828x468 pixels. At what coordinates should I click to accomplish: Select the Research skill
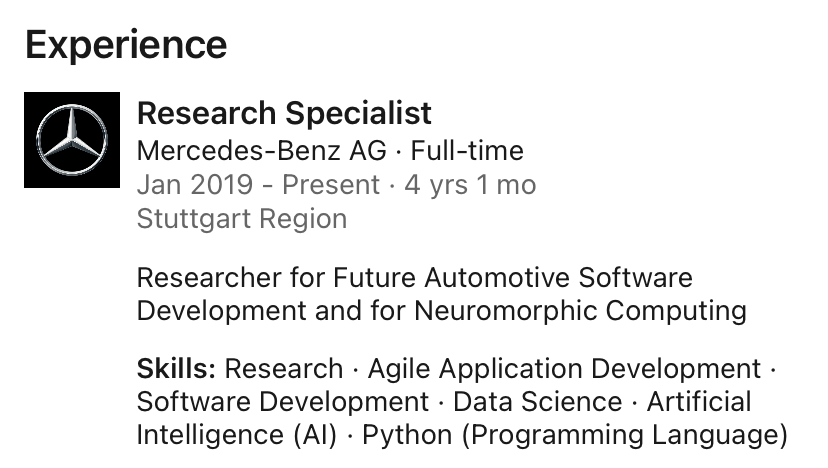pyautogui.click(x=284, y=369)
